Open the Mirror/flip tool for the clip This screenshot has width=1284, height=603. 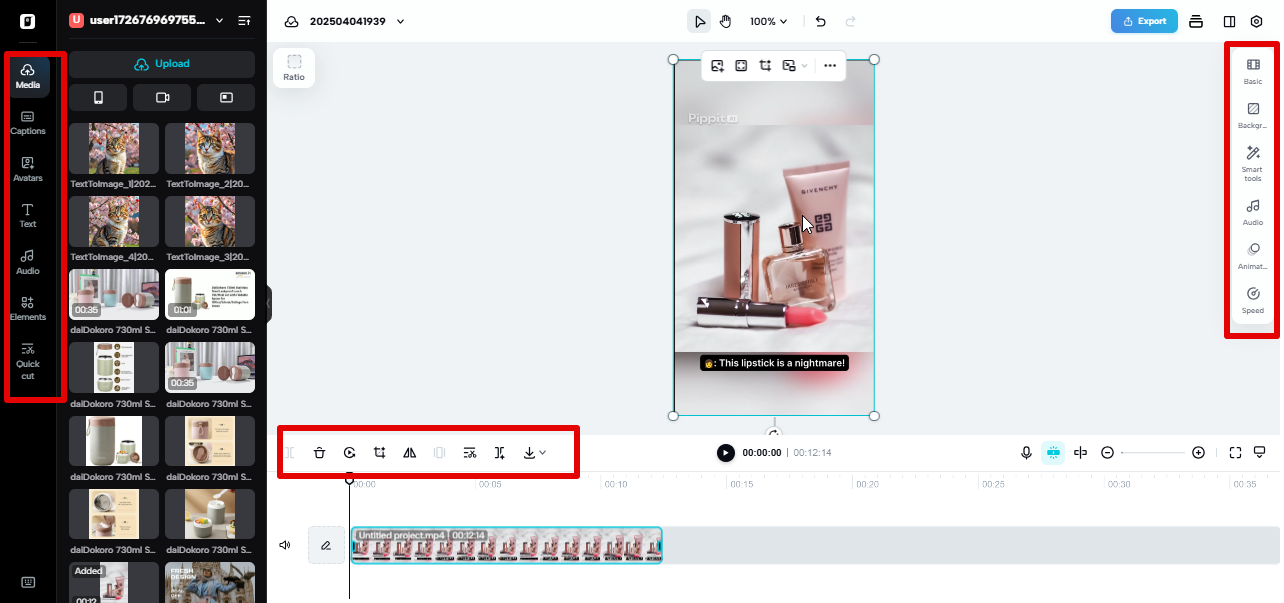coord(409,452)
